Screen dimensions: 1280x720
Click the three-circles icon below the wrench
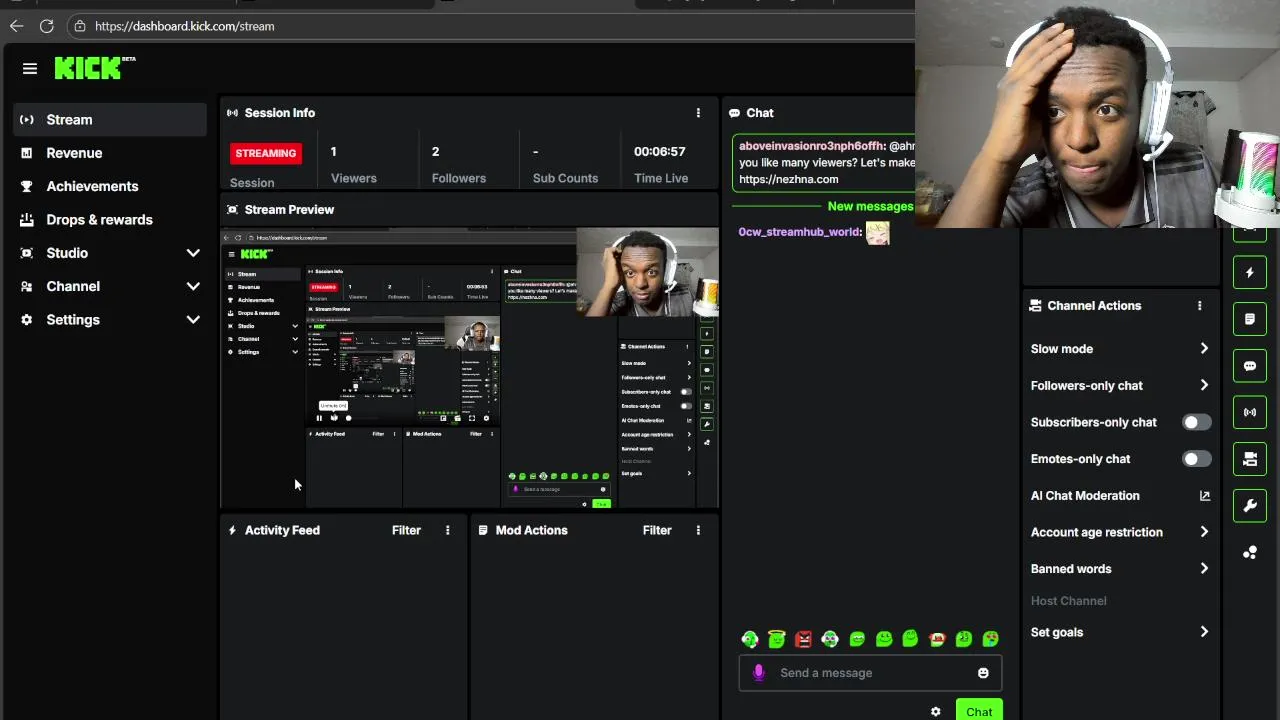coord(1249,552)
